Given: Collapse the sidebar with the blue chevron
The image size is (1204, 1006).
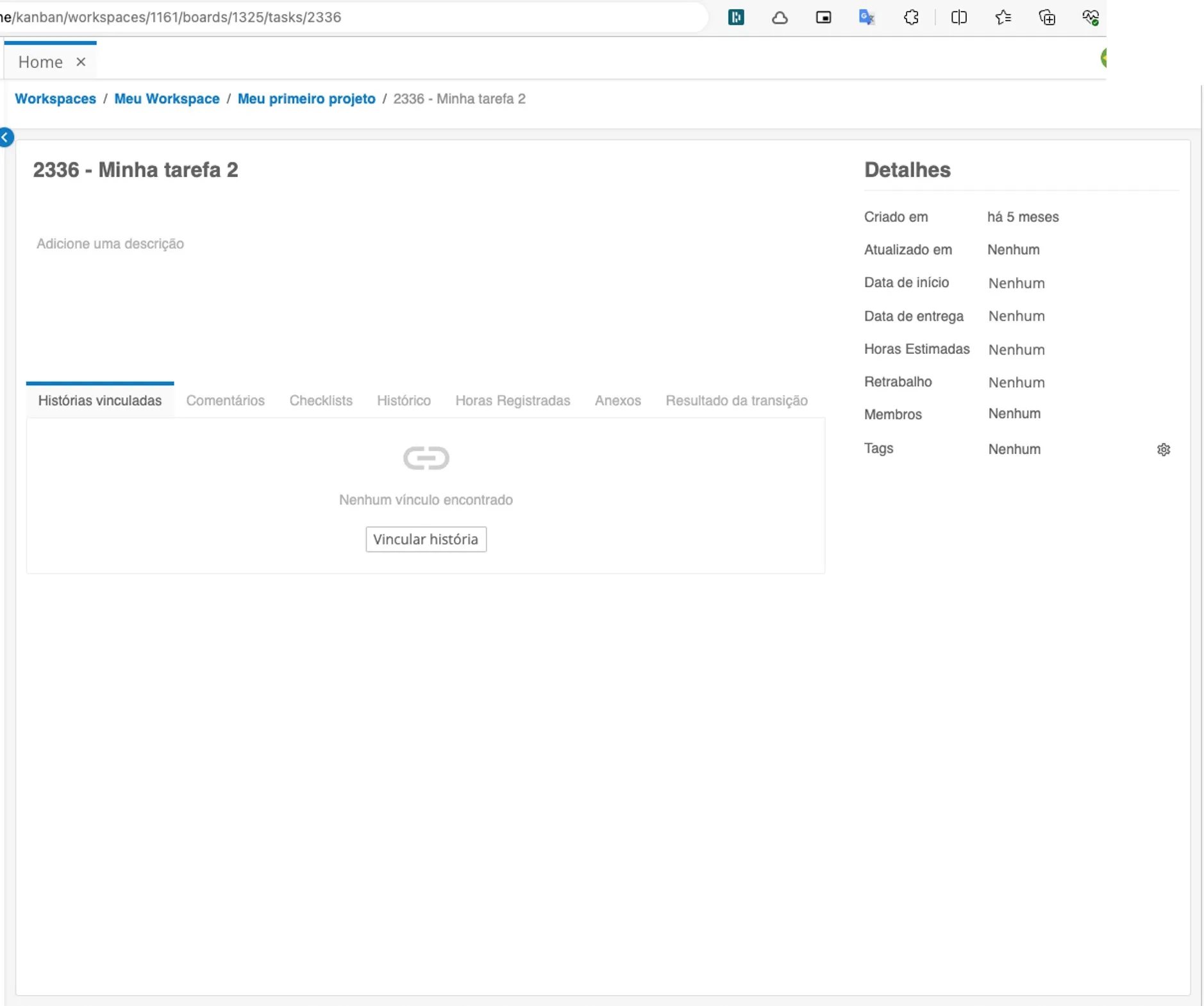Looking at the screenshot, I should (6, 137).
